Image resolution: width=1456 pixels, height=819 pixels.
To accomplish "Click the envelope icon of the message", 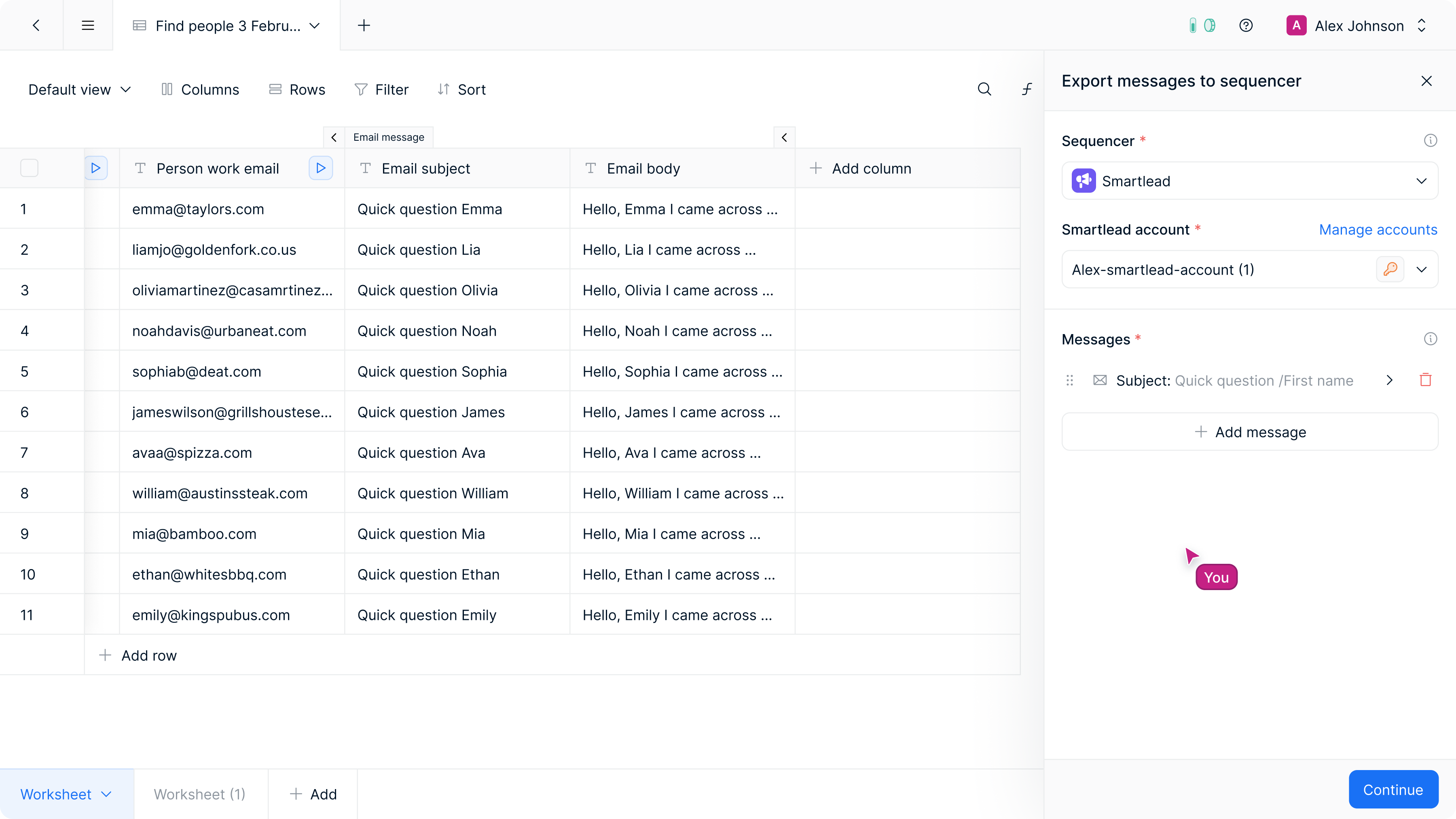I will point(1099,380).
